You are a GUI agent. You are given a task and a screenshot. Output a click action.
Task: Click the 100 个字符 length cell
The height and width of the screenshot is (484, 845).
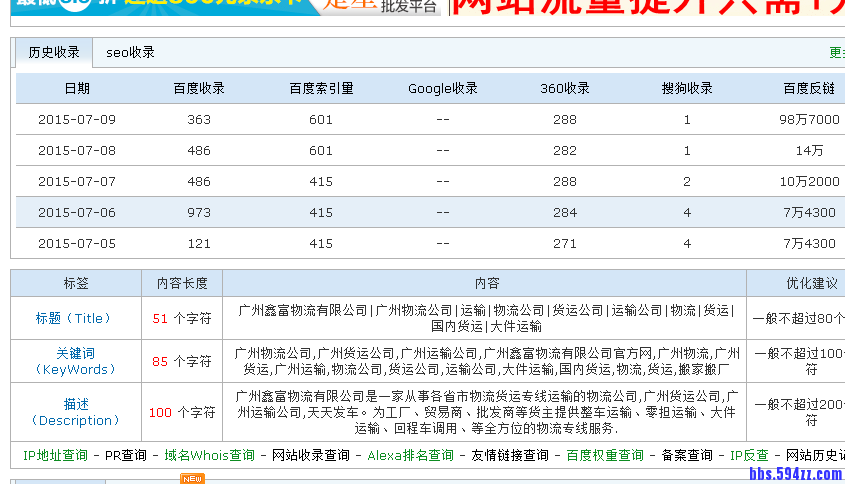(x=182, y=413)
